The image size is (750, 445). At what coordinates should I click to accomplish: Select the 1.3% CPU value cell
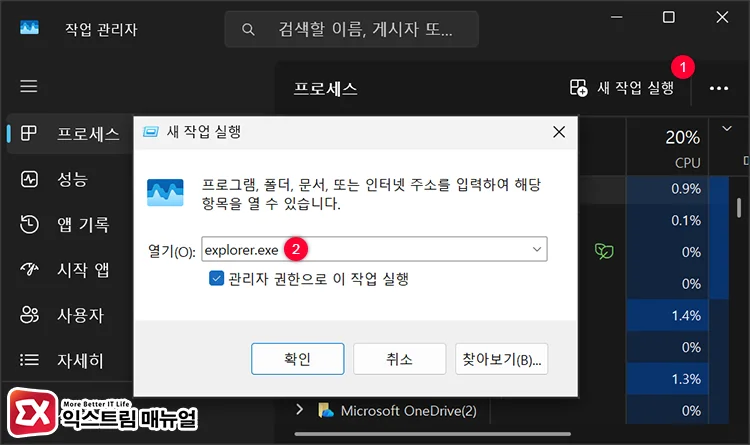click(667, 379)
